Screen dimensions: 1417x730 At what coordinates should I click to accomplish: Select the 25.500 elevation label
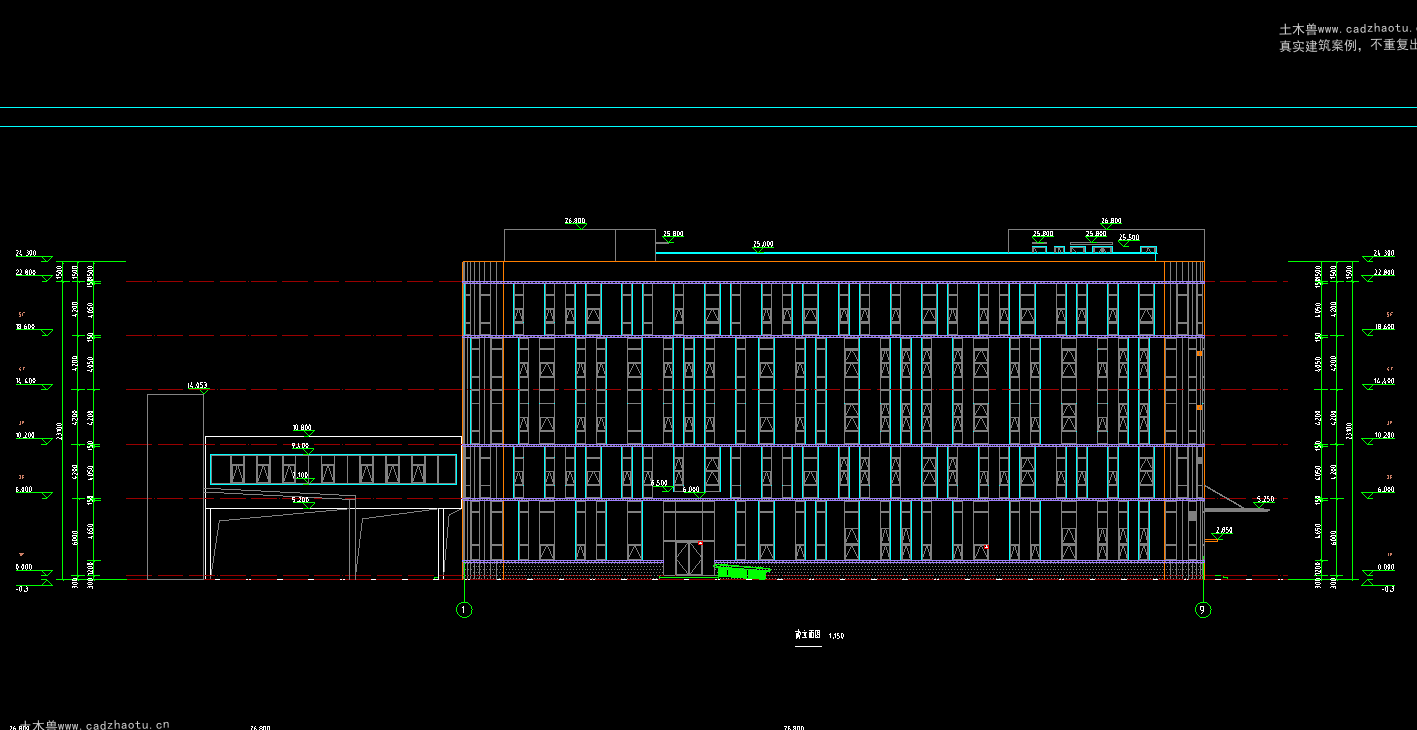tap(1129, 238)
